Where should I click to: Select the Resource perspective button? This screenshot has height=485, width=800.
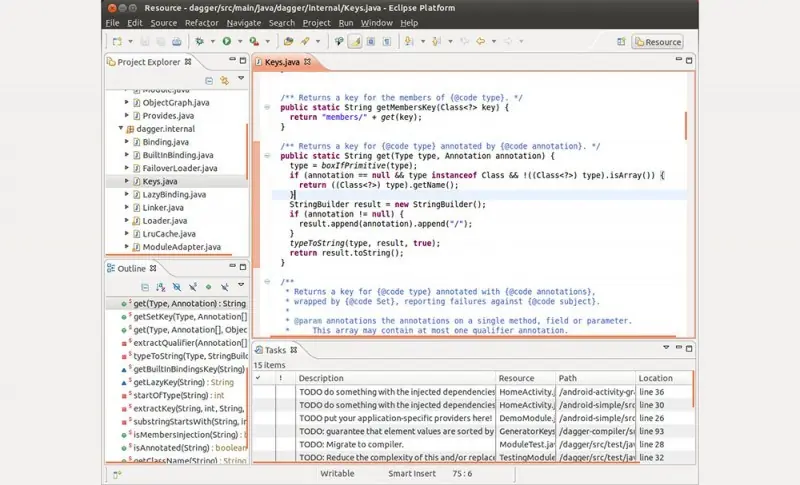658,42
